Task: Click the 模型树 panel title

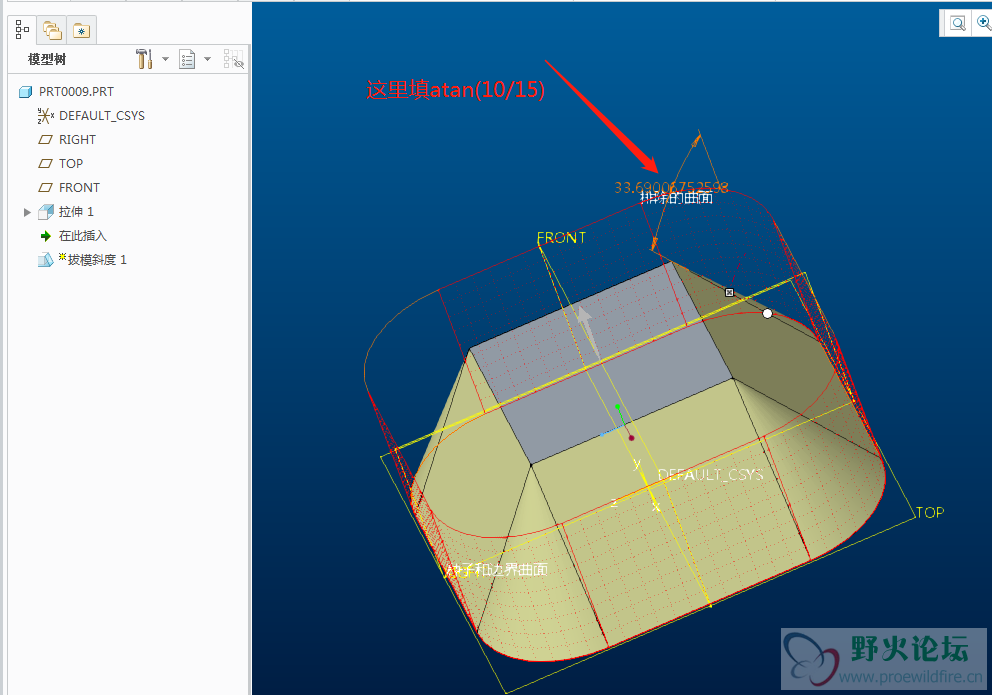Action: (x=47, y=59)
